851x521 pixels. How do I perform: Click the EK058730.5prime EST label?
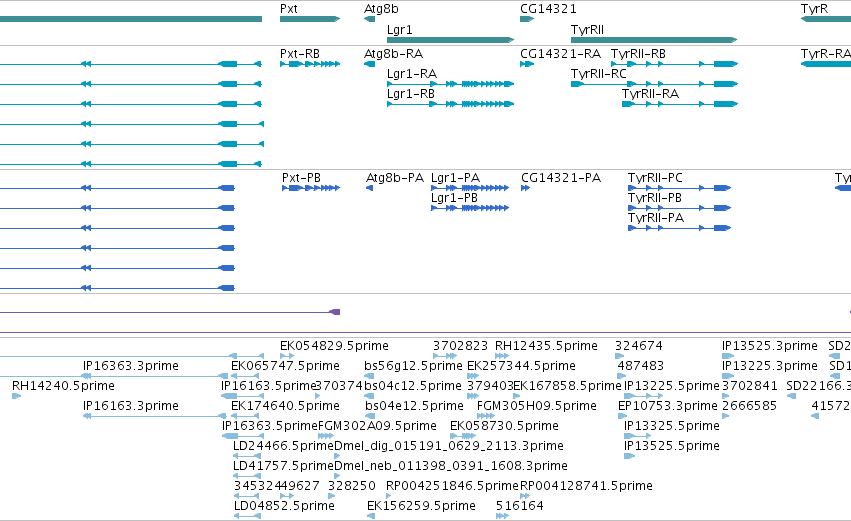[504, 426]
